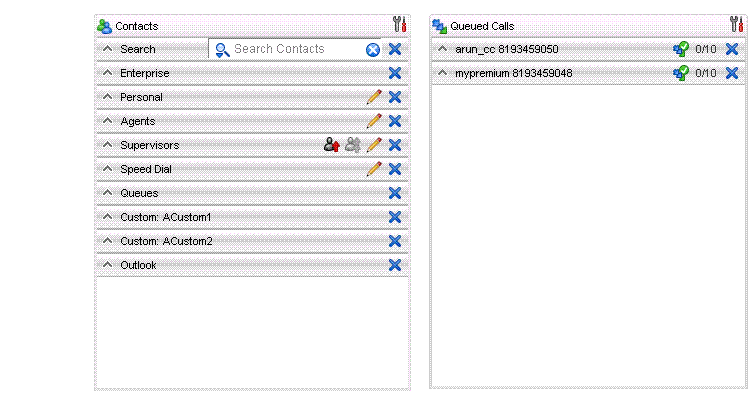
Task: Select the Speed Dial section label
Action: (x=146, y=169)
